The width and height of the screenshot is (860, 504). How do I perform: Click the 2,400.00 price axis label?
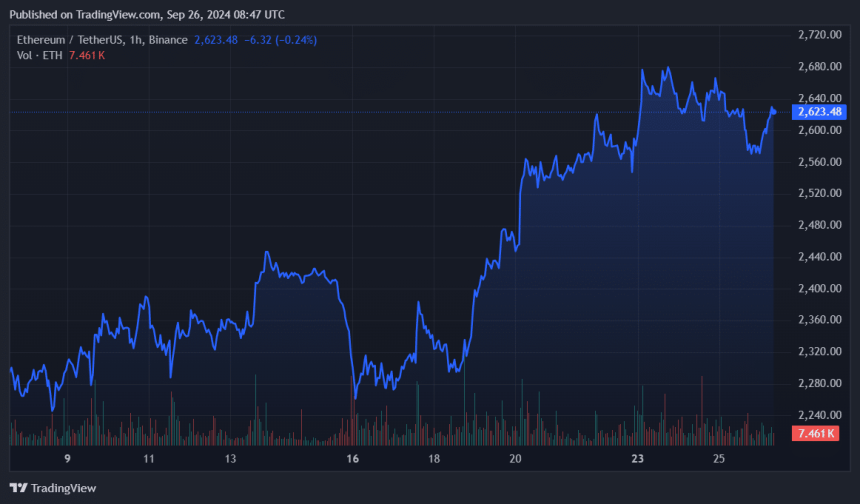pyautogui.click(x=819, y=288)
